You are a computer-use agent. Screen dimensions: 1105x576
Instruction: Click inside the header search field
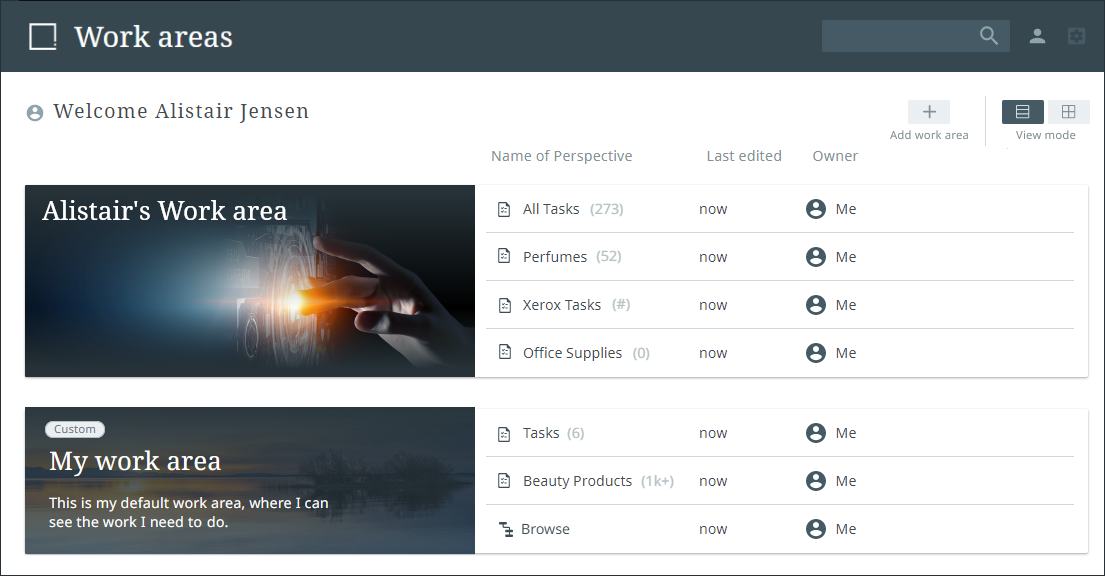(x=898, y=36)
